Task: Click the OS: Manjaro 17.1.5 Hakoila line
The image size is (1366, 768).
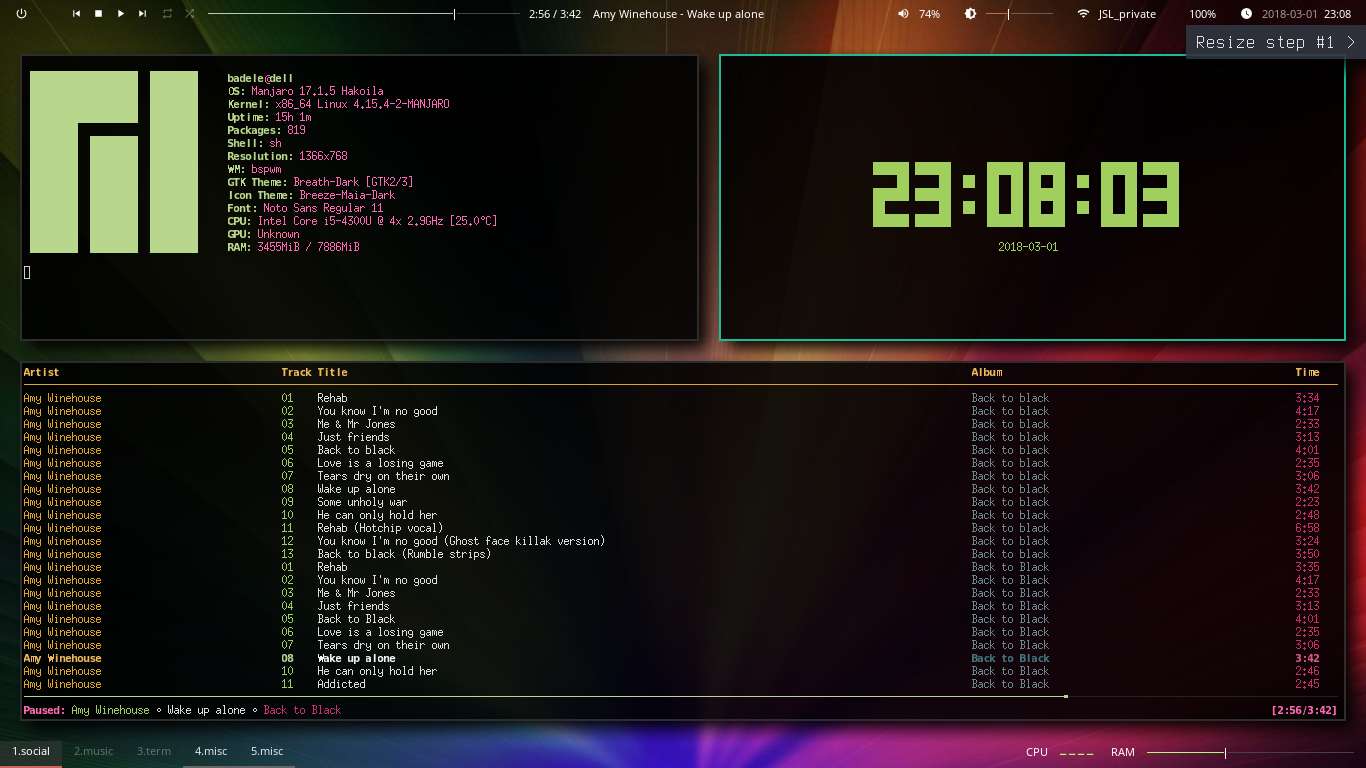Action: (x=305, y=91)
